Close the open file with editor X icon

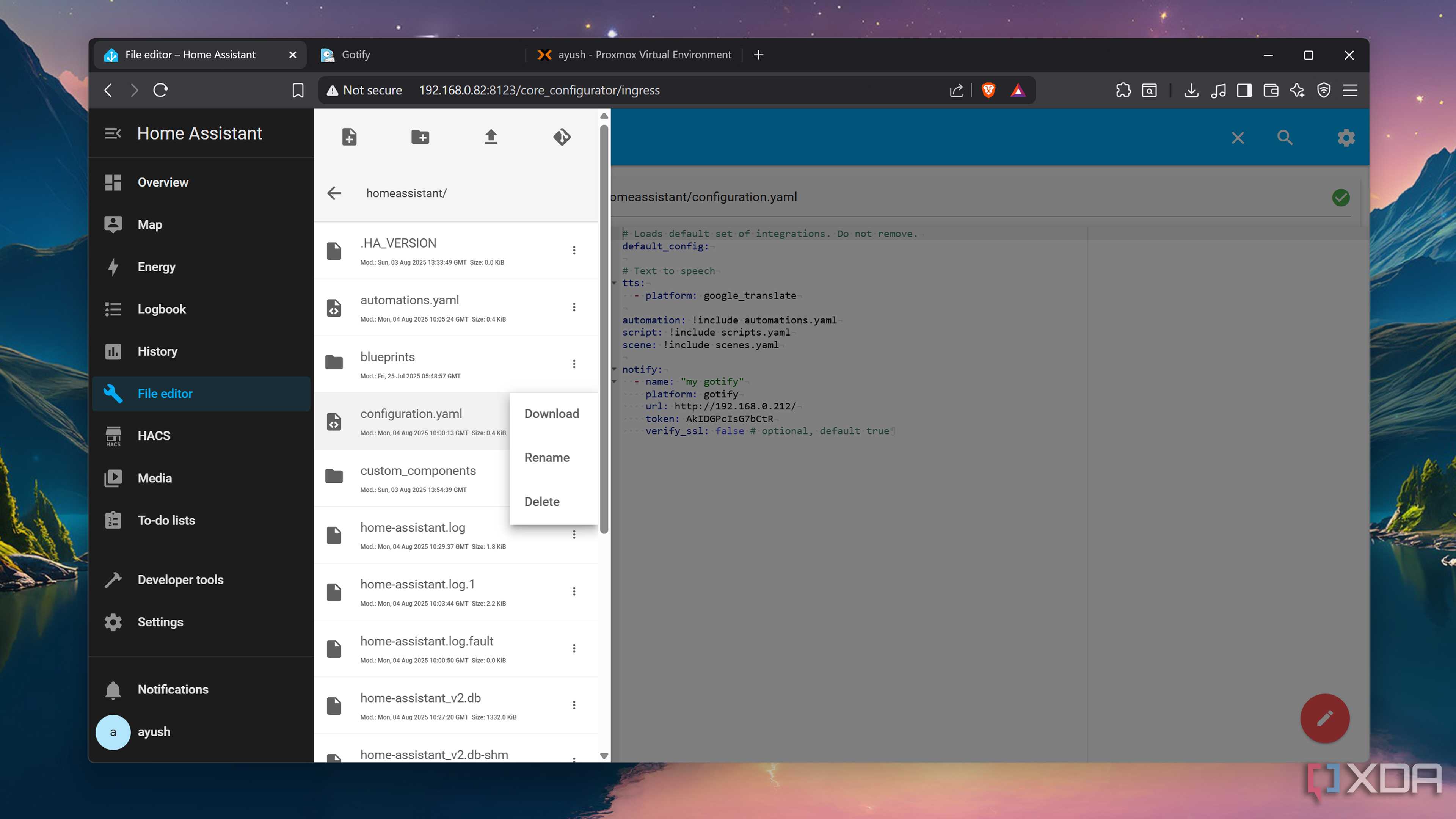tap(1238, 138)
